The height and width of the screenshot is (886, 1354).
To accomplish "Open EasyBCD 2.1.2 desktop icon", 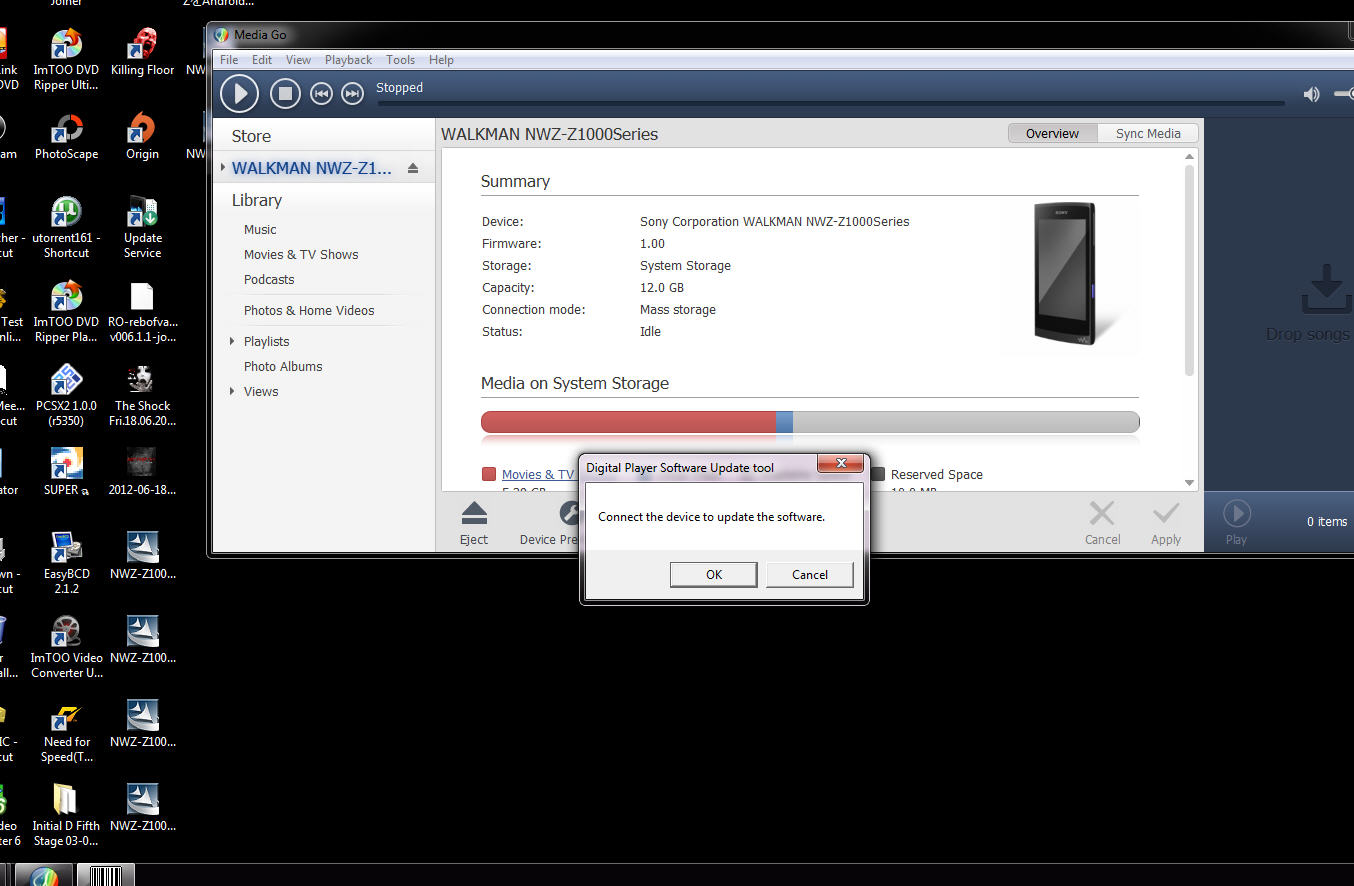I will pos(66,564).
